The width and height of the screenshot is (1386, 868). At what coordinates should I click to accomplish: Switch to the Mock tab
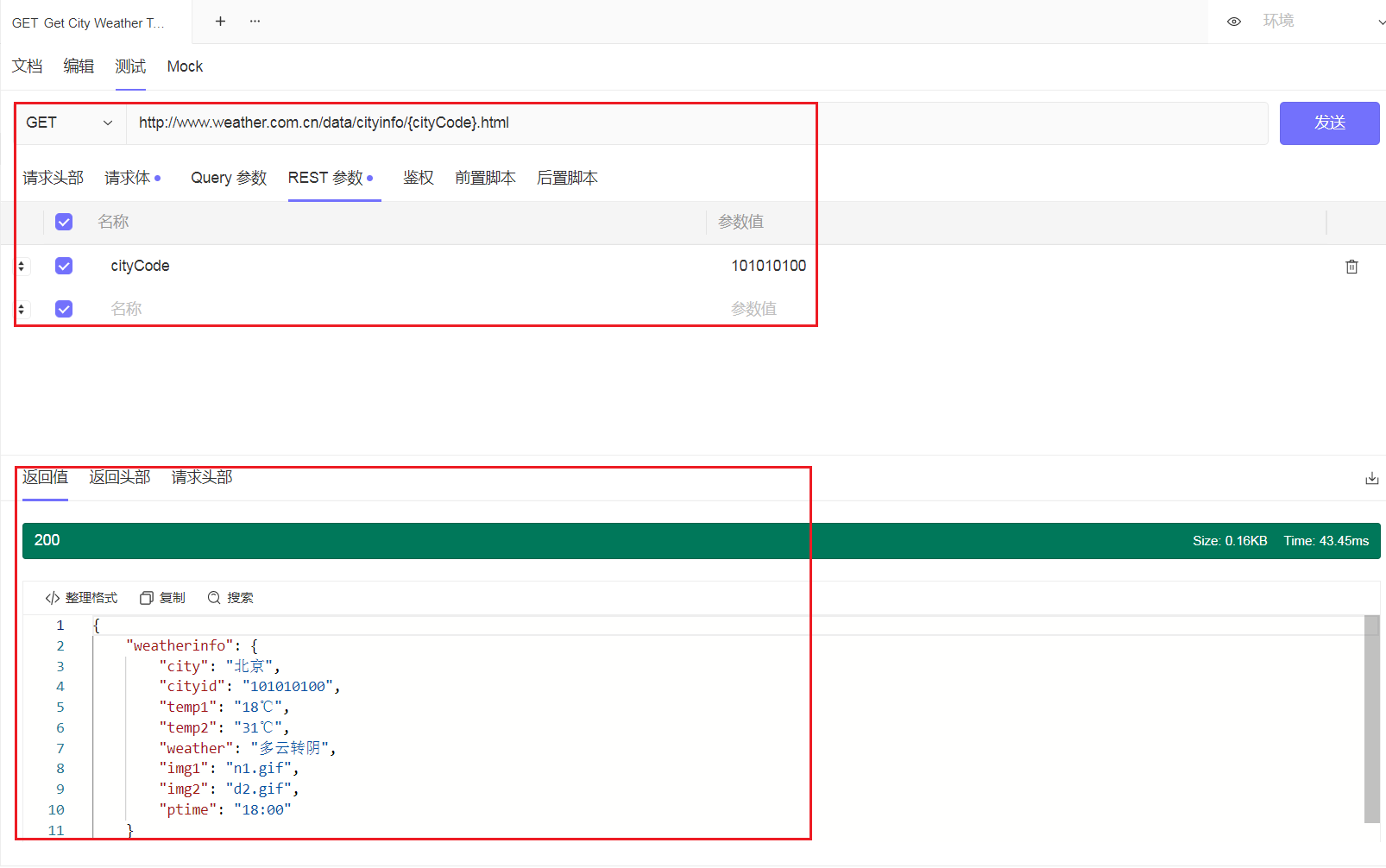pos(185,66)
